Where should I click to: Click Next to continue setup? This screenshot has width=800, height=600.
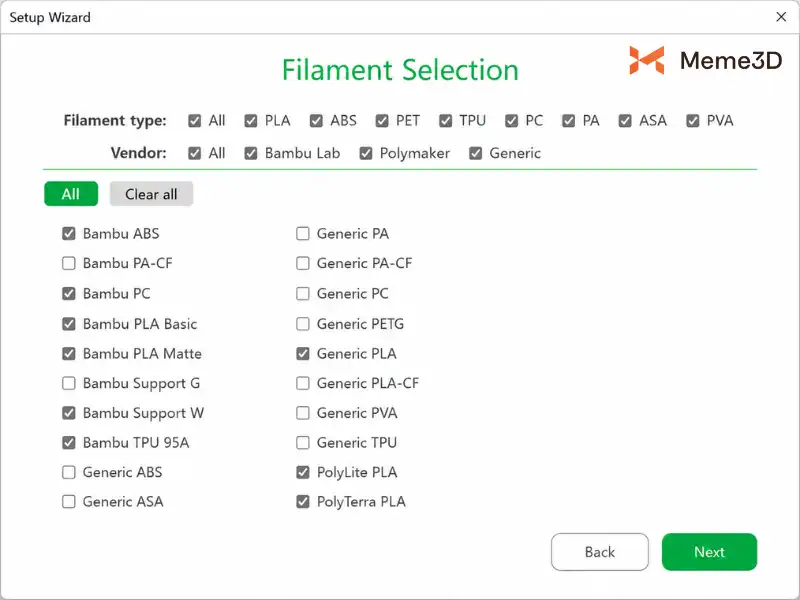709,552
